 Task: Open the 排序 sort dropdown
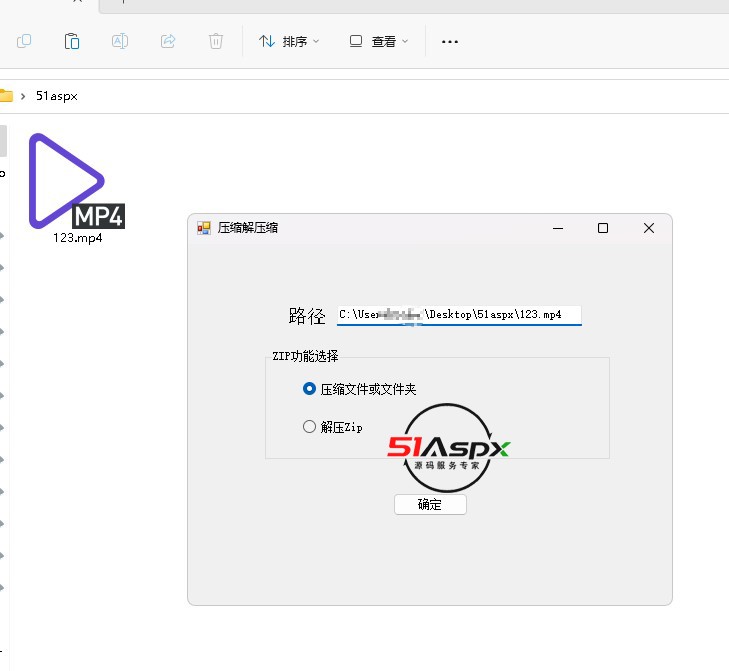point(289,41)
